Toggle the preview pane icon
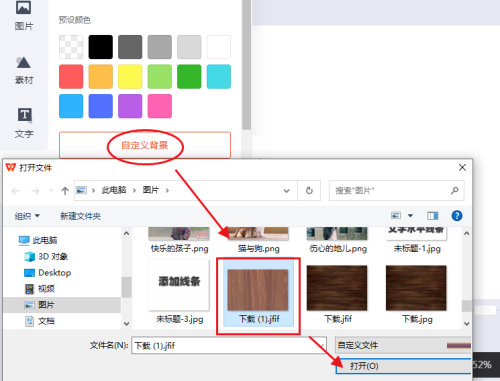The height and width of the screenshot is (381, 500). [x=433, y=216]
